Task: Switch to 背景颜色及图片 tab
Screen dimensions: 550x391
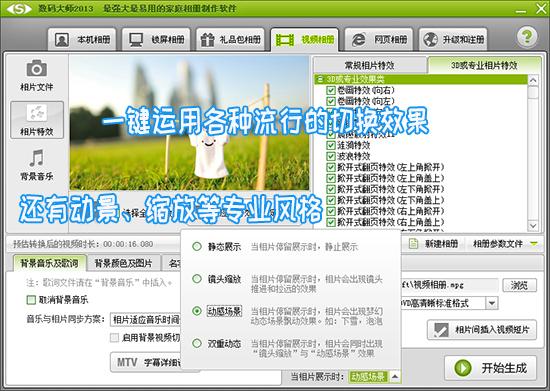Action: point(123,263)
